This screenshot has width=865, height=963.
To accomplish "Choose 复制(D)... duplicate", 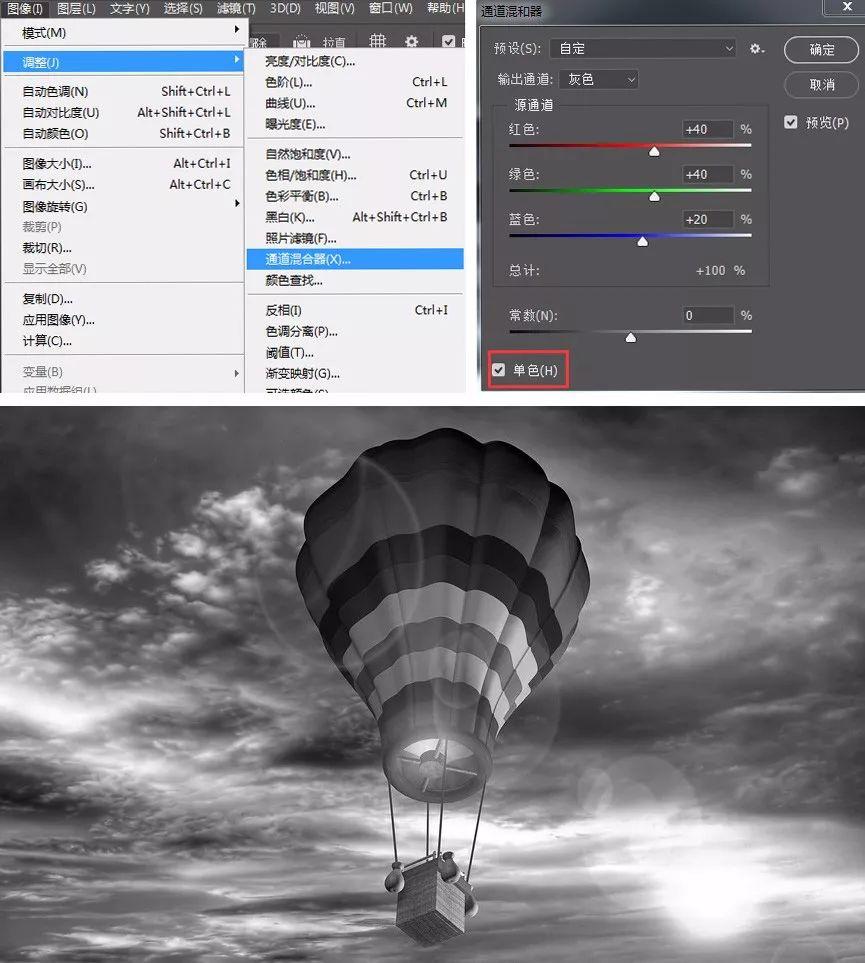I will pyautogui.click(x=124, y=299).
